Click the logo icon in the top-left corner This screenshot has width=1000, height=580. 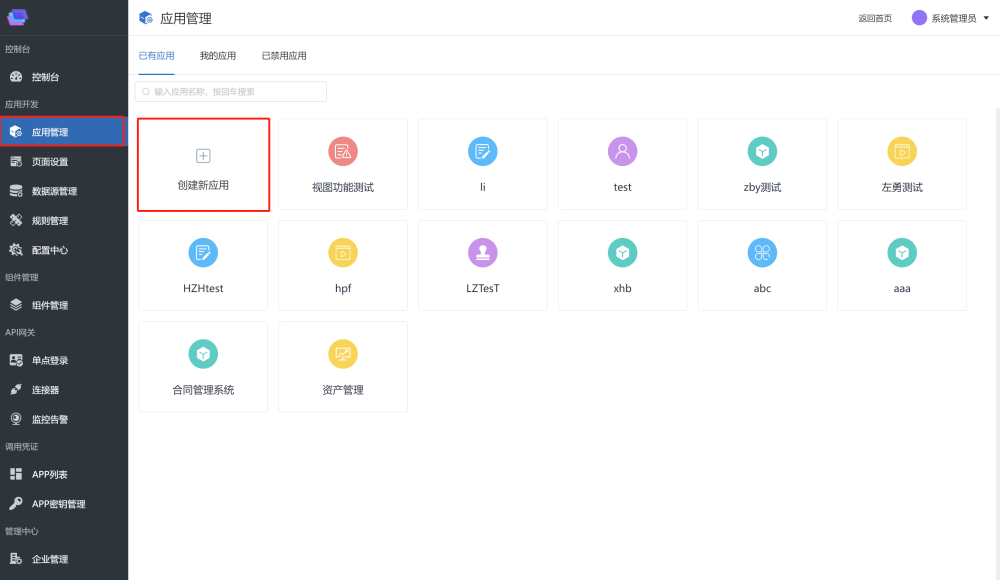pos(18,17)
